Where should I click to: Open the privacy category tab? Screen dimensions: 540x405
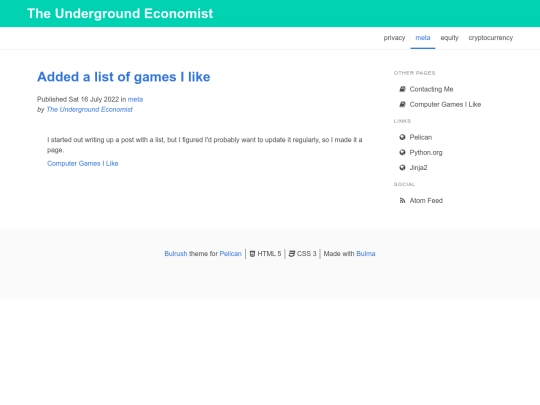394,38
